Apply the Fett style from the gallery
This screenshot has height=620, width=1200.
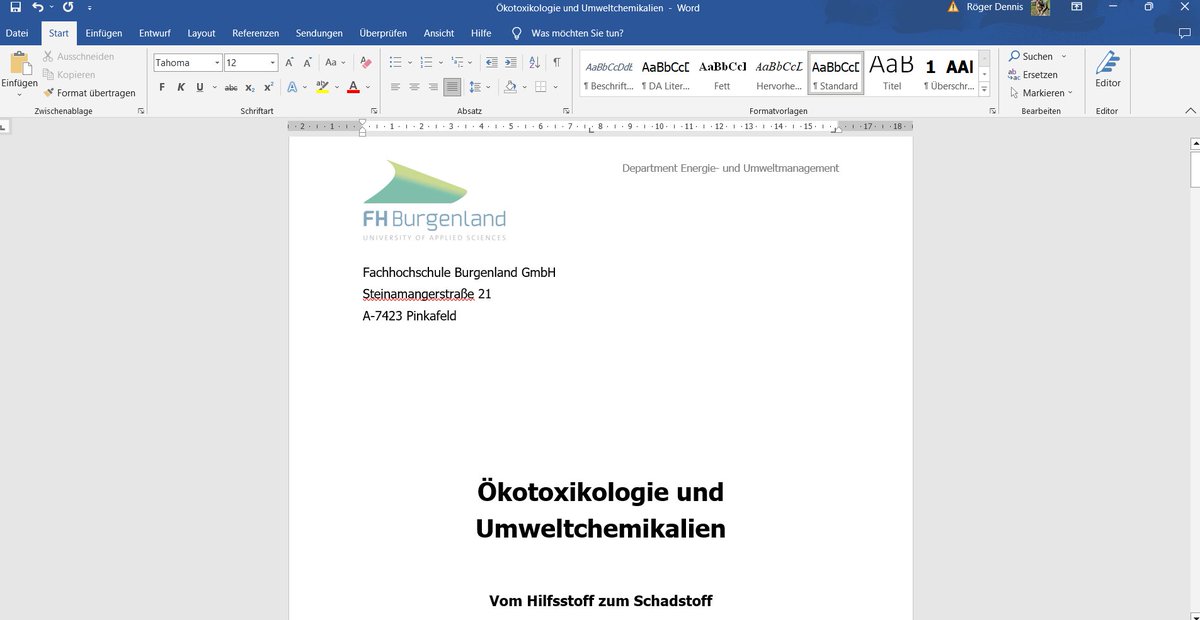(722, 73)
